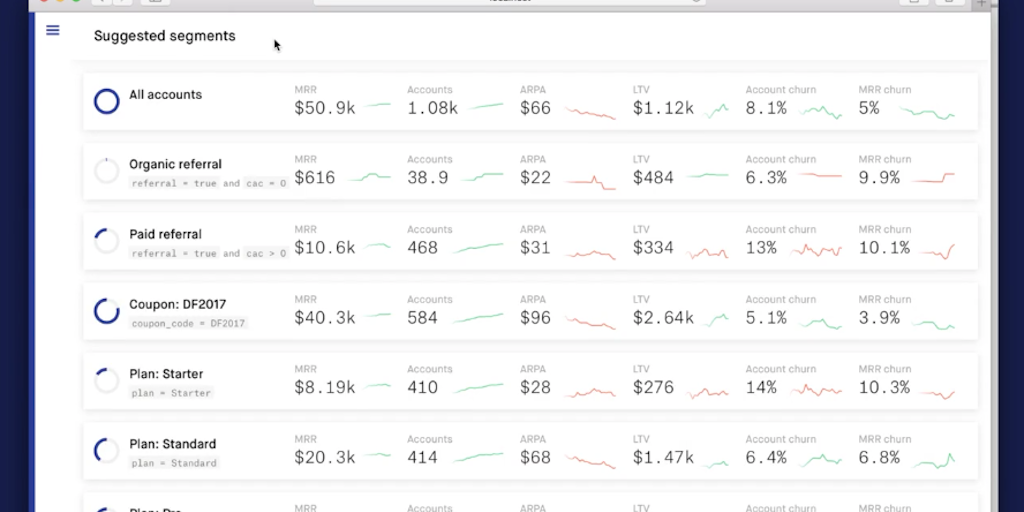Click the $1.12k LTV value
The height and width of the screenshot is (512, 1024).
[663, 108]
